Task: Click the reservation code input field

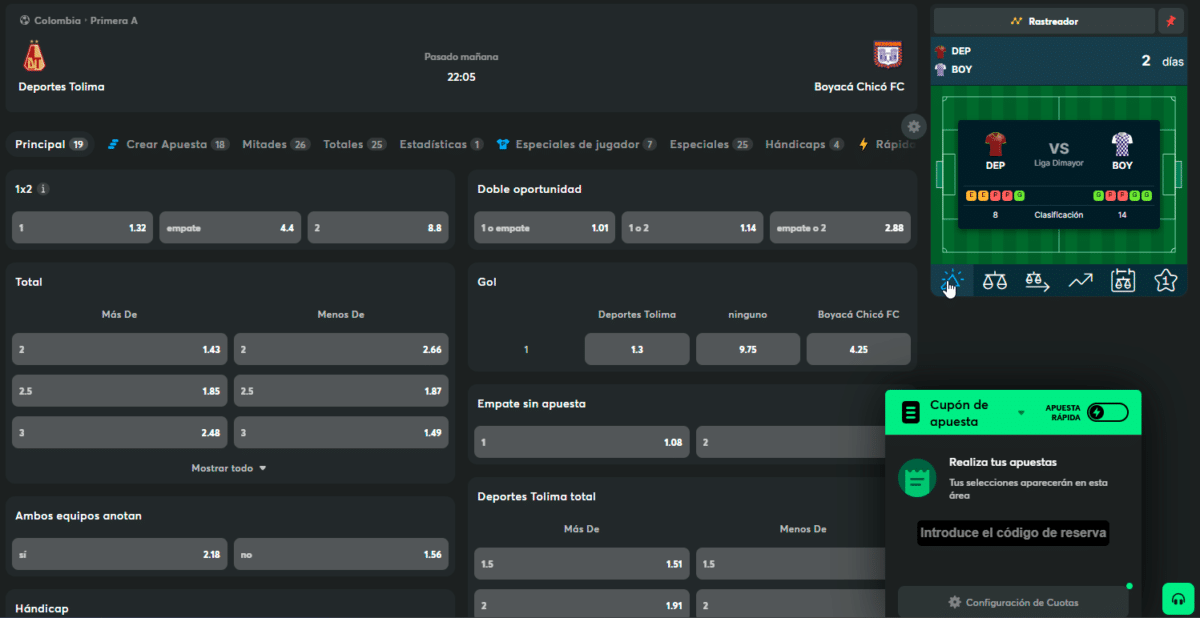Action: coord(1013,533)
